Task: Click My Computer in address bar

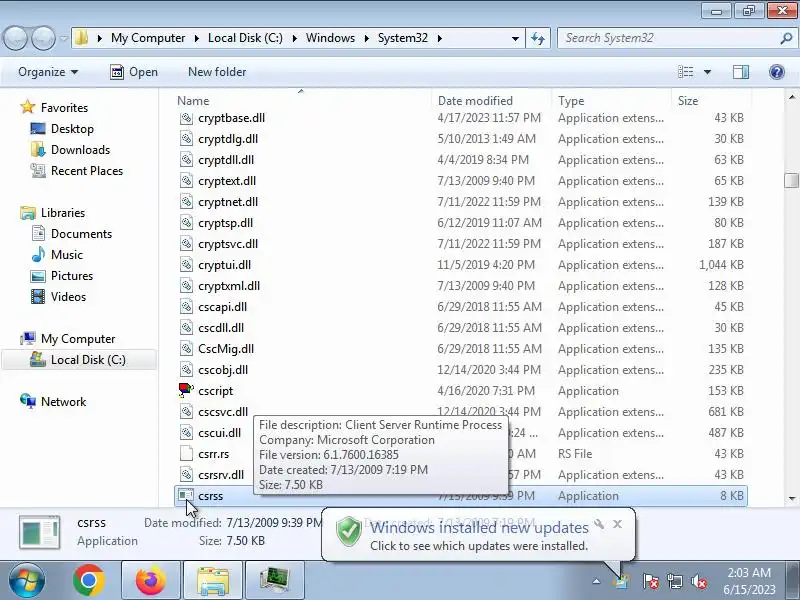Action: click(148, 38)
